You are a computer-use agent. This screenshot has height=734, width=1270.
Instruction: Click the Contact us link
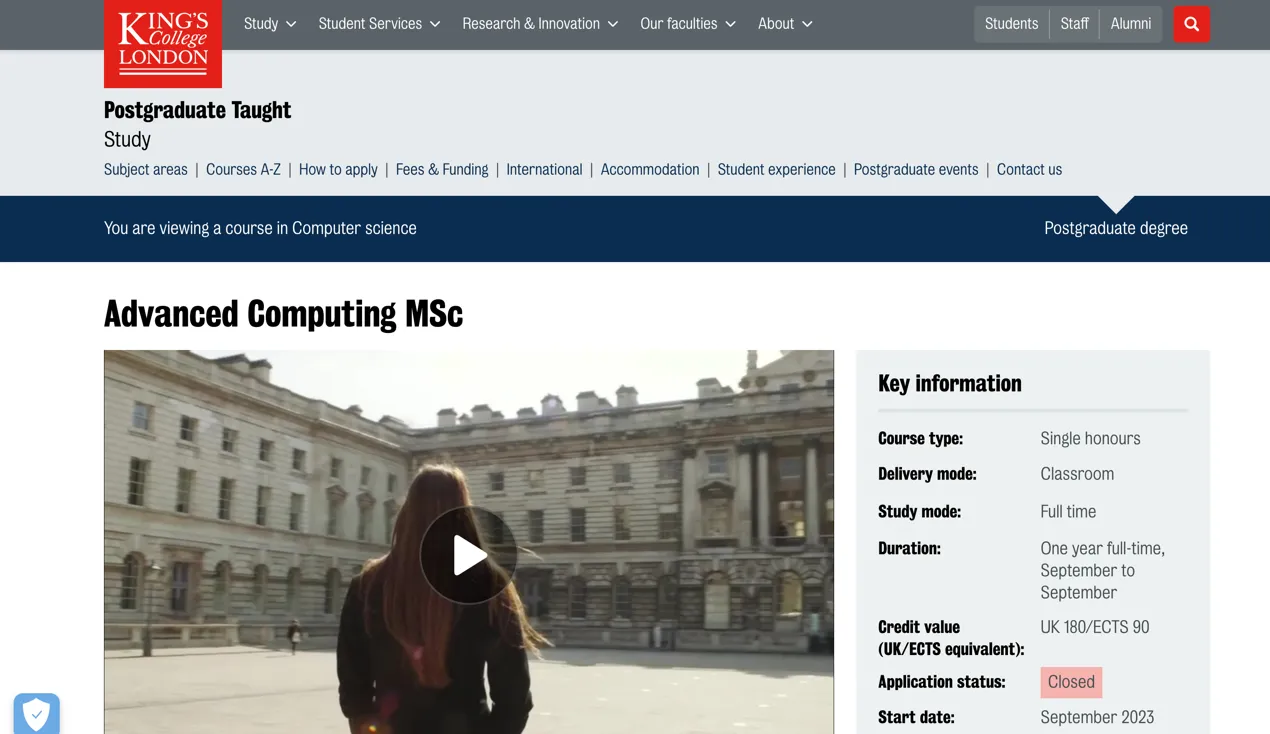(x=1029, y=170)
